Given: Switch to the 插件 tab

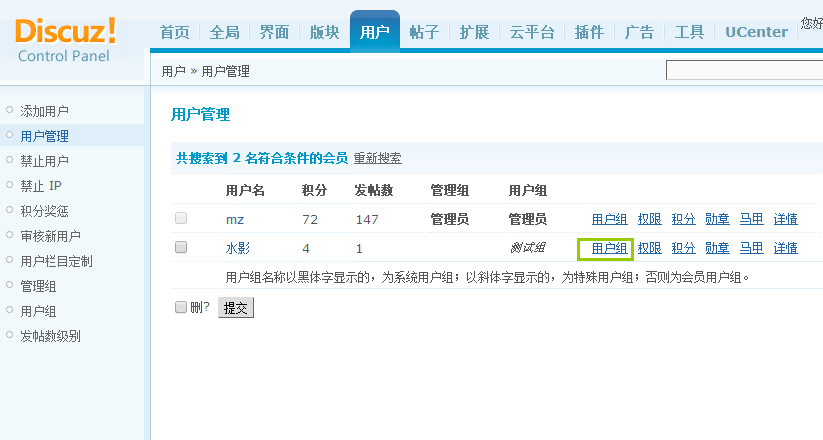Looking at the screenshot, I should [x=589, y=32].
